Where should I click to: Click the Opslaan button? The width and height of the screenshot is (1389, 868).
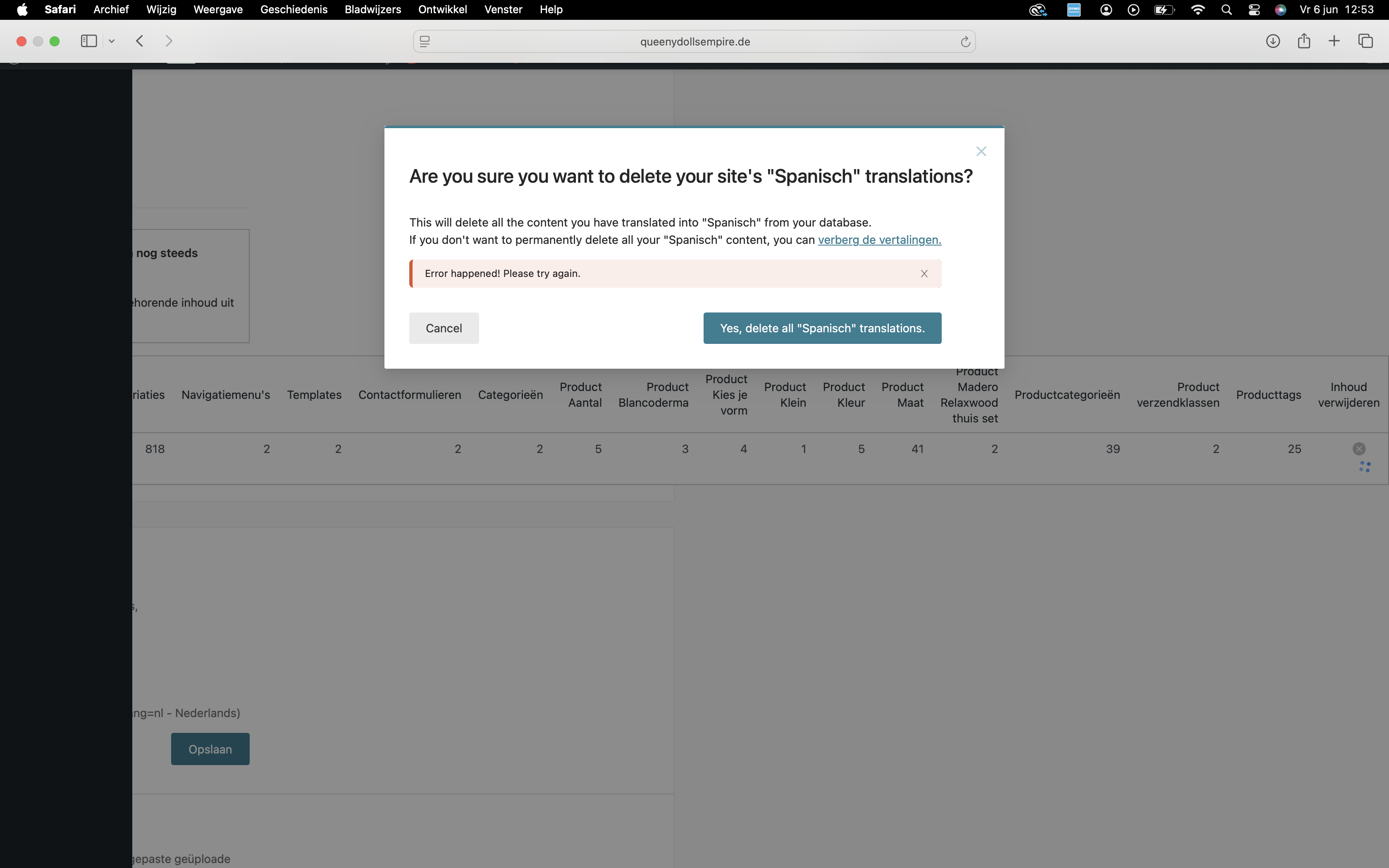210,749
